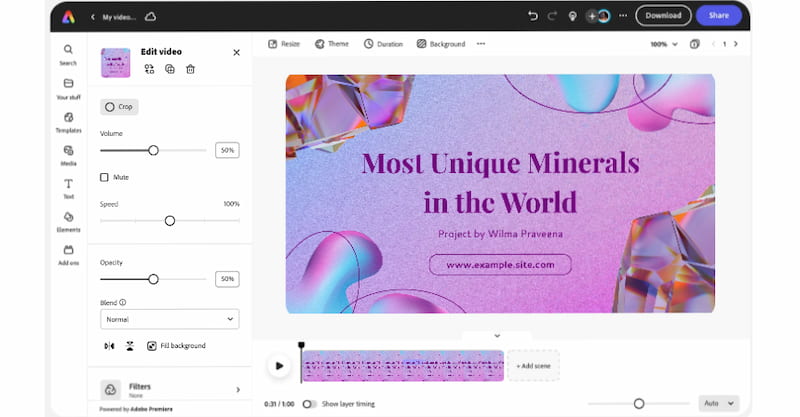Screen dimensions: 800x417
Task: Open Your stuff folder
Action: (68, 89)
